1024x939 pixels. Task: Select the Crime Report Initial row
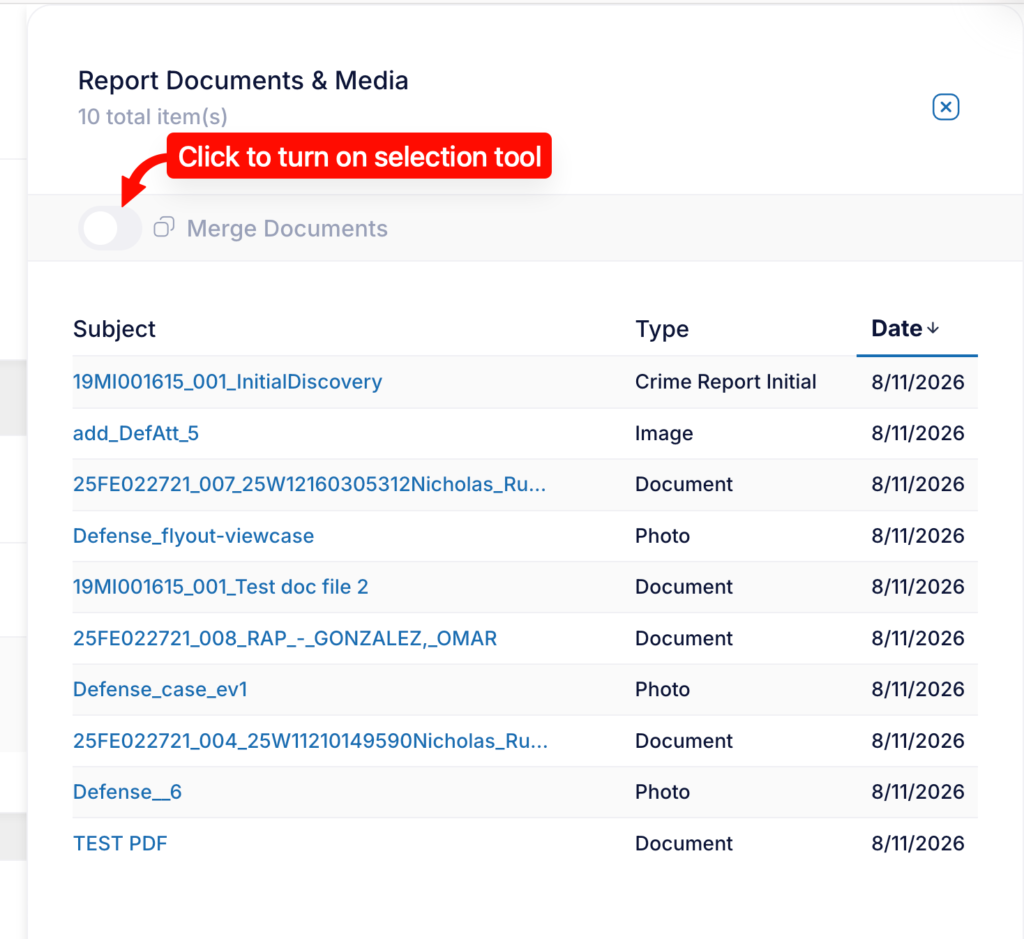point(525,382)
